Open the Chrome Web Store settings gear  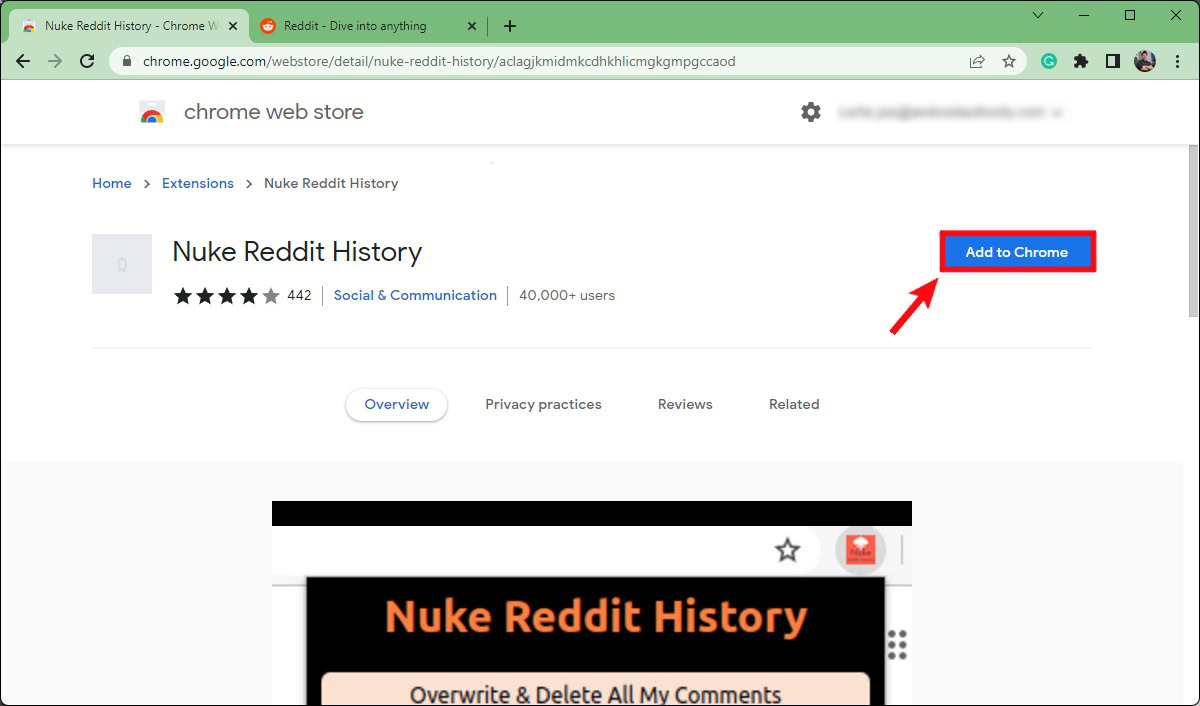tap(811, 112)
